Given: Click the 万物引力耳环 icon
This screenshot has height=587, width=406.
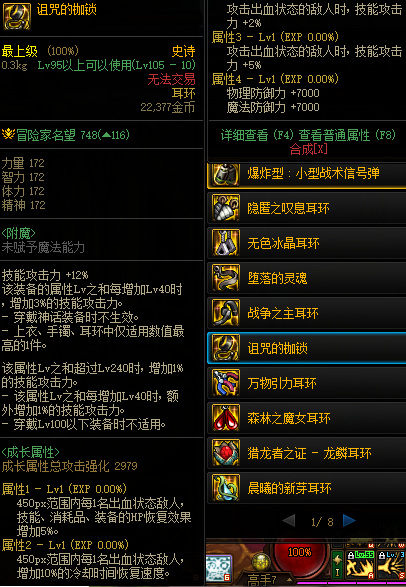Looking at the screenshot, I should click(226, 383).
